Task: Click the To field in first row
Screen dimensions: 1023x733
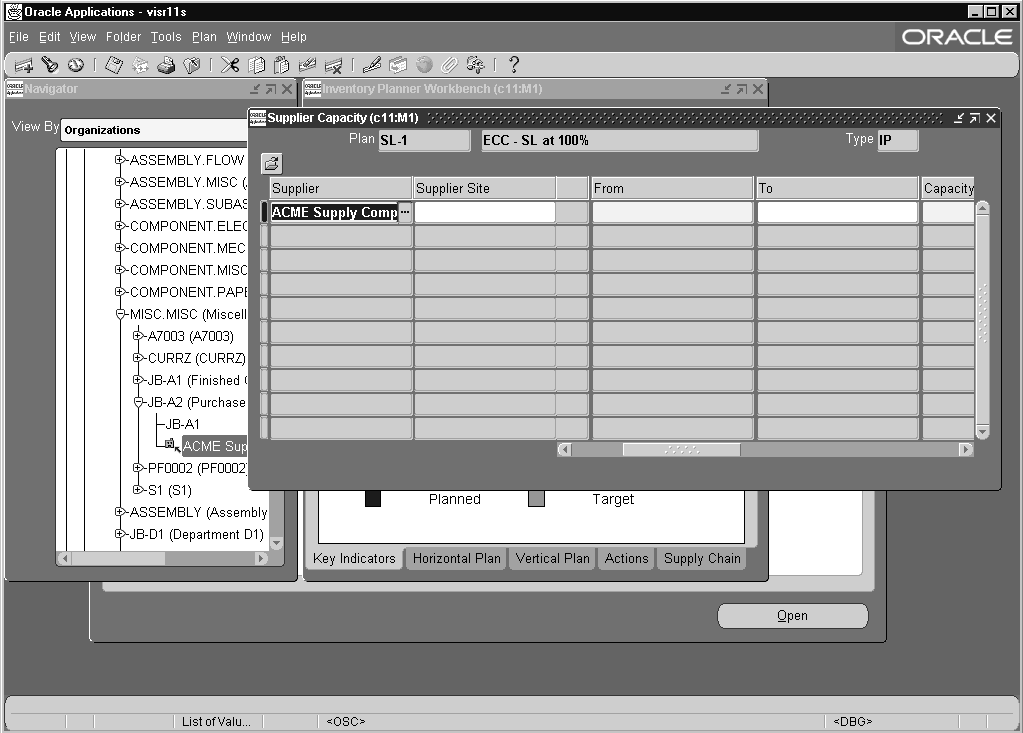Action: tap(837, 213)
